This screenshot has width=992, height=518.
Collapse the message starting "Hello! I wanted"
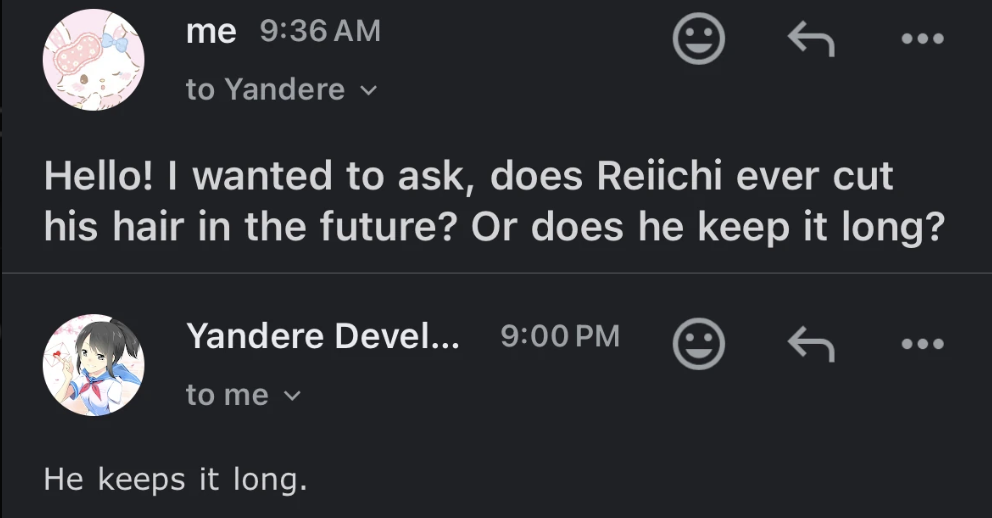pyautogui.click(x=468, y=178)
